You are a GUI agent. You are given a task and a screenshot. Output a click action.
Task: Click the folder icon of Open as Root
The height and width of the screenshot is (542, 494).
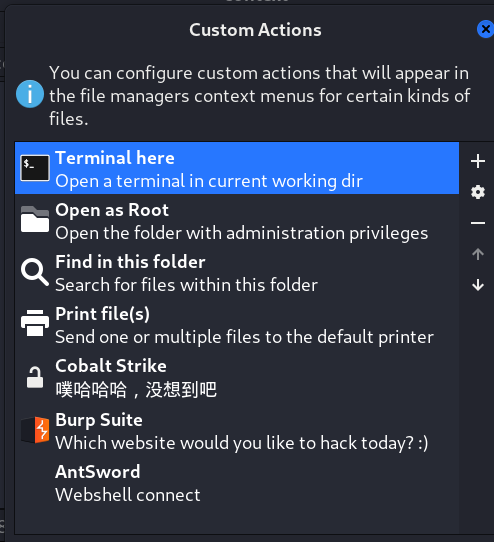35,219
